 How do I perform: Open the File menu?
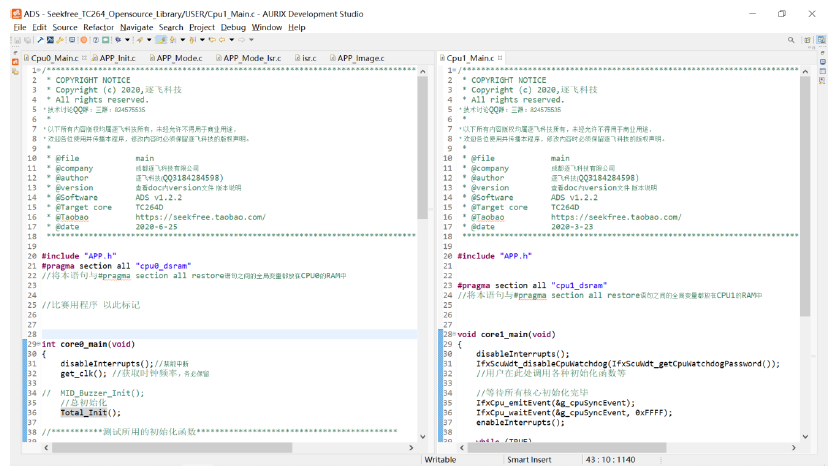(20, 27)
